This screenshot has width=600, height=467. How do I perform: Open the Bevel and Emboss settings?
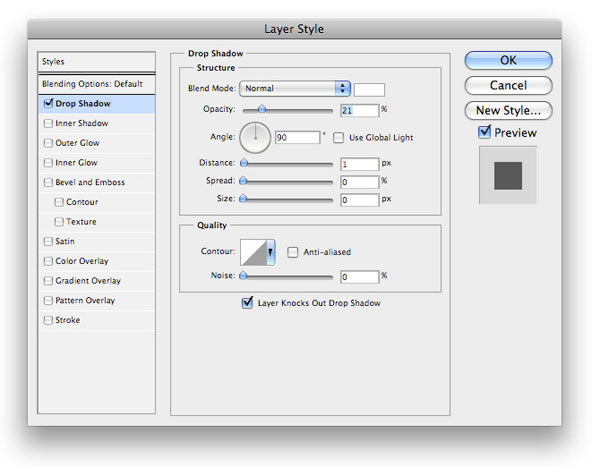[x=90, y=182]
